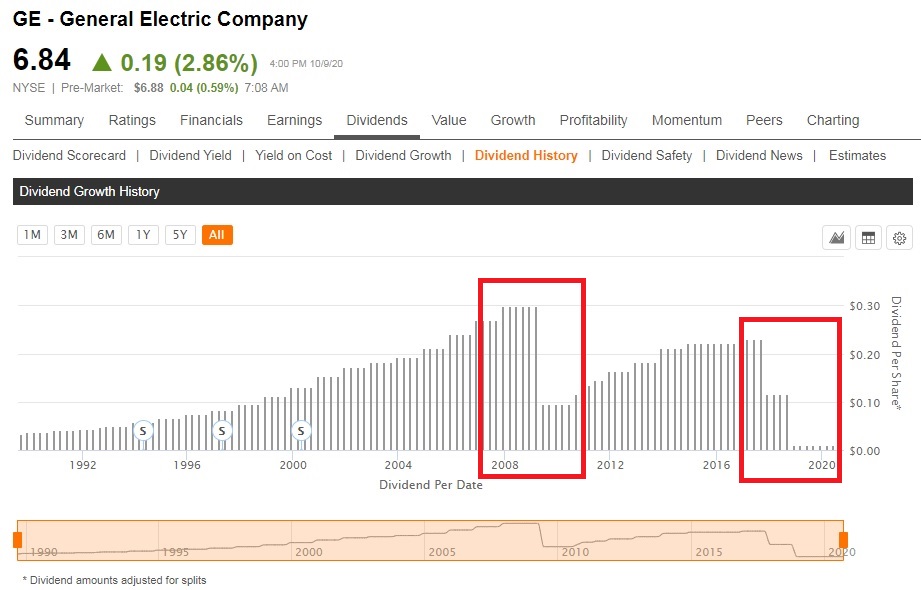Open the data table view icon
921x590 pixels.
(x=868, y=238)
